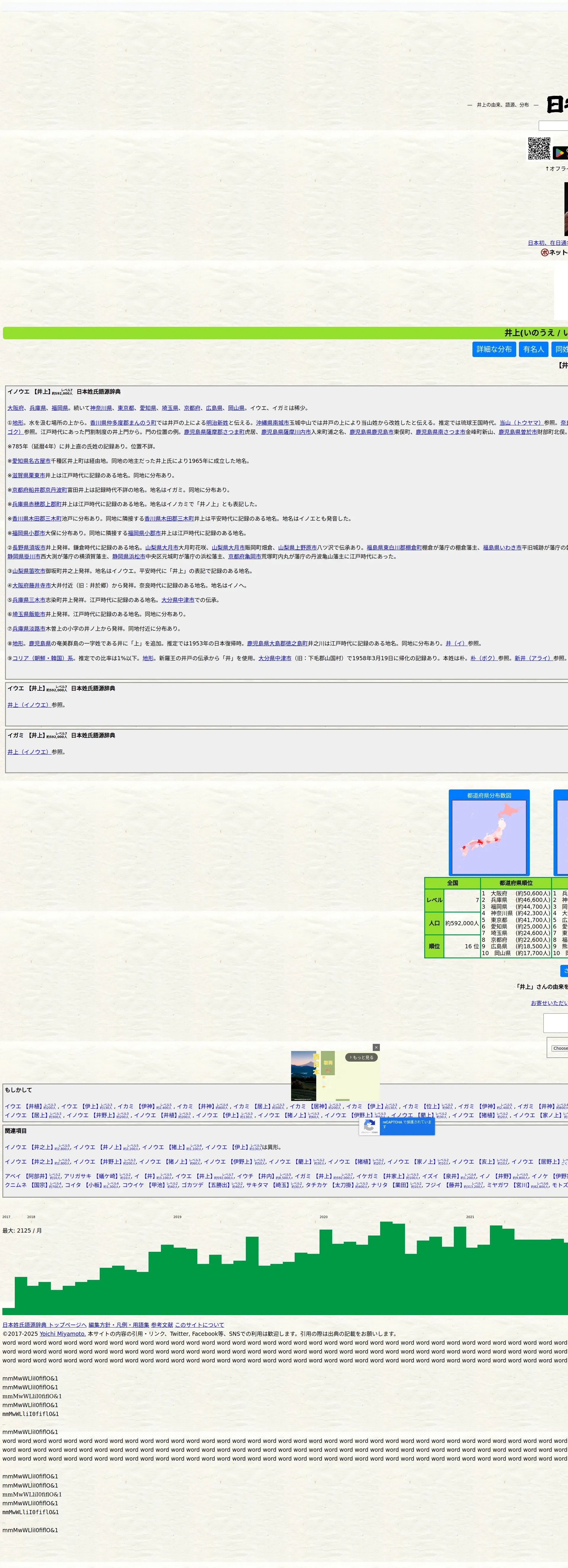Image resolution: width=568 pixels, height=1568 pixels.
Task: Click the reCAPTCHA badge logo
Action: click(x=369, y=1125)
